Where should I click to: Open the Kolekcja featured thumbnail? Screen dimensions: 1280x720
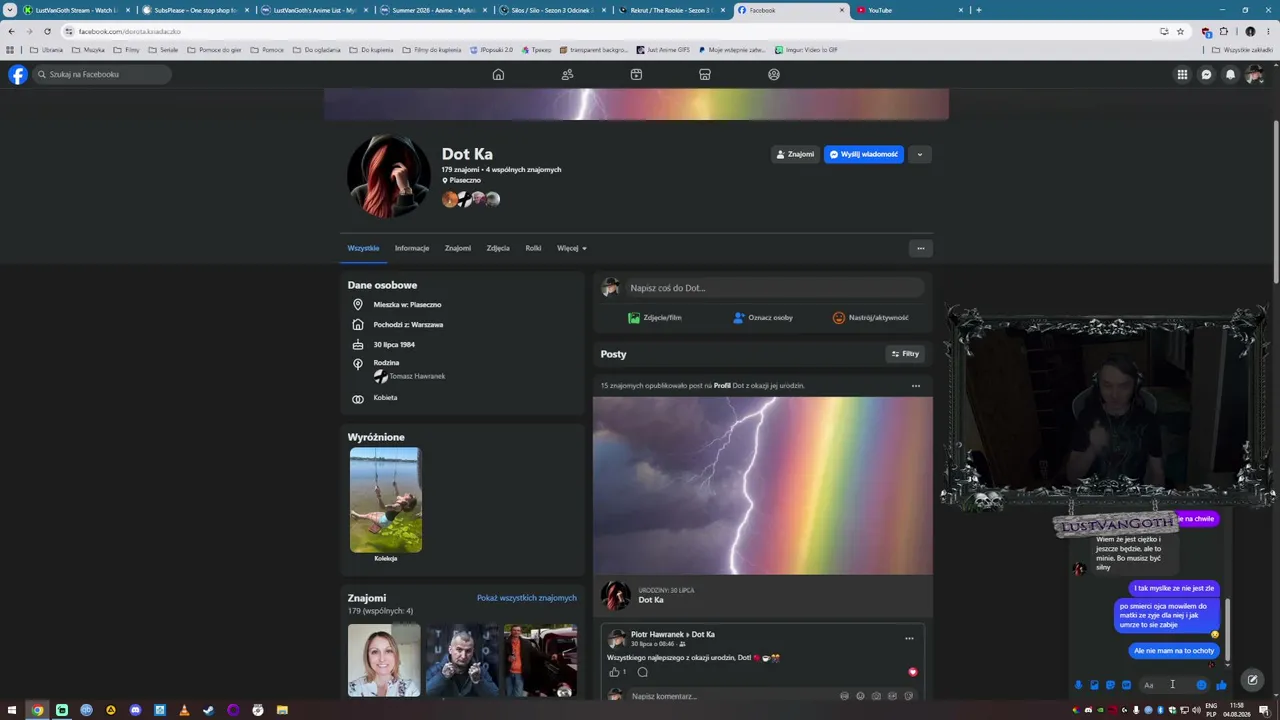click(386, 500)
